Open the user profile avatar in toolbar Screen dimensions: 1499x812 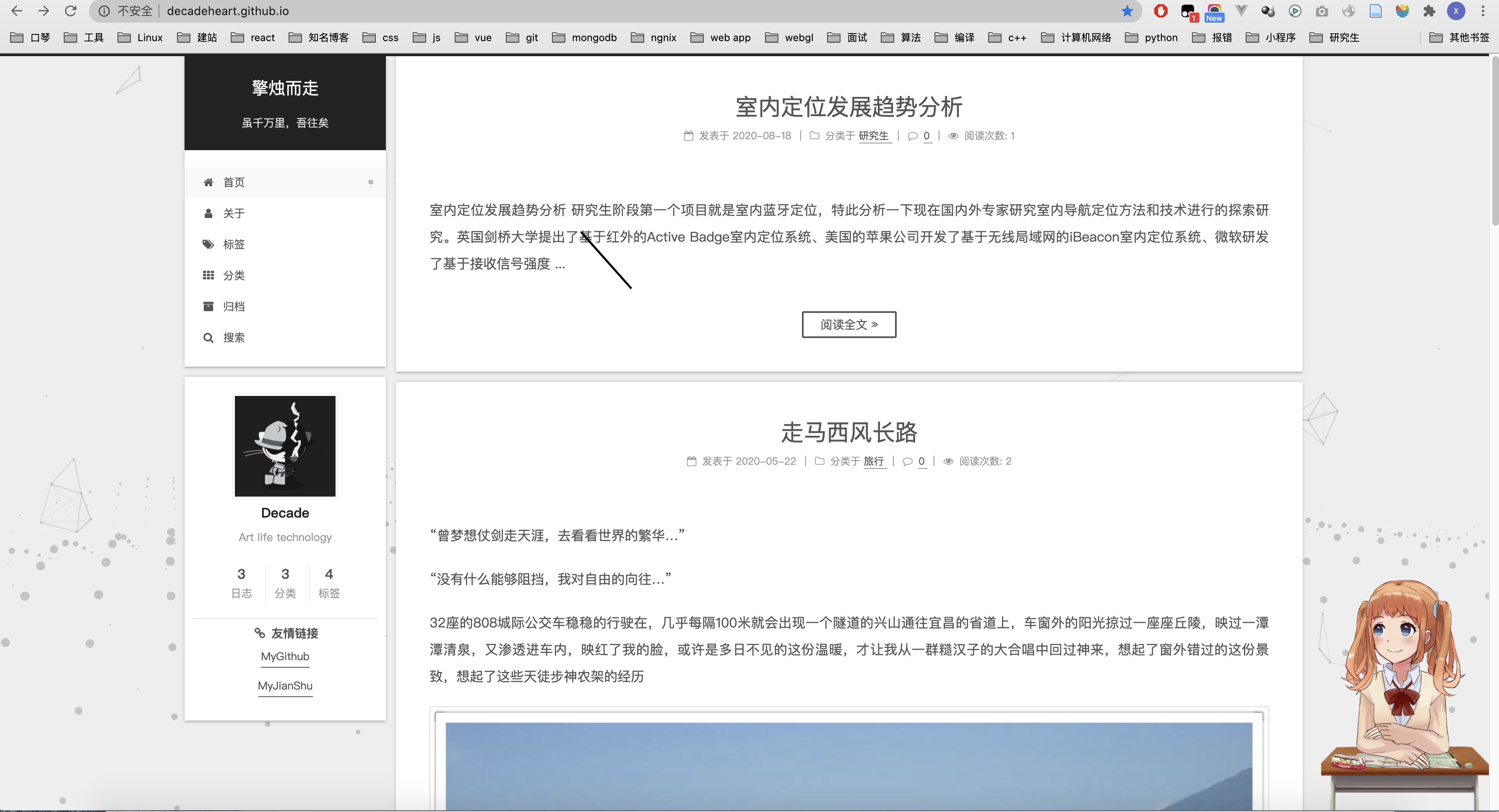tap(1456, 11)
